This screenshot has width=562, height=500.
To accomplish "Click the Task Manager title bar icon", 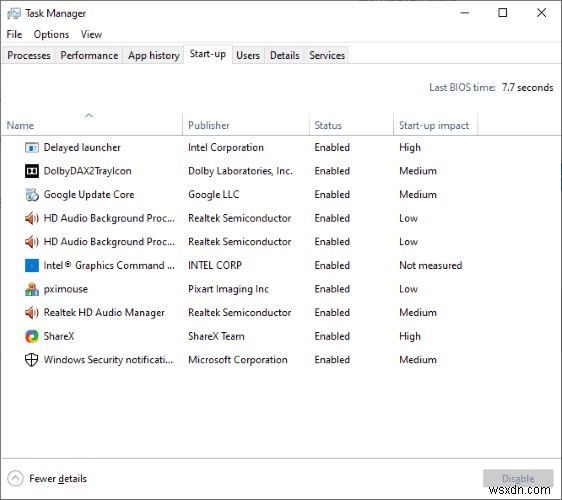I will pos(14,14).
